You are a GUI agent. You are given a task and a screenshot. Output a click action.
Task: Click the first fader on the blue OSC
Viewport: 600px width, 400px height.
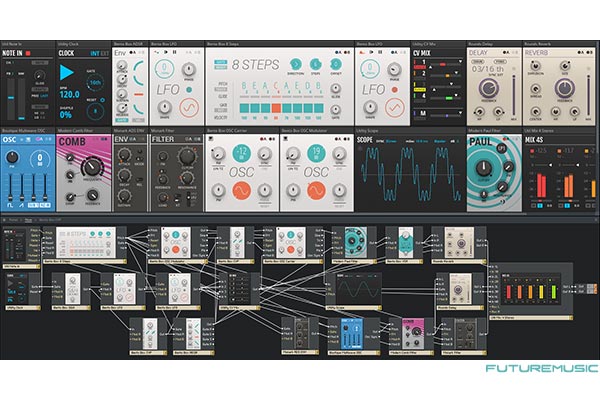pos(10,187)
